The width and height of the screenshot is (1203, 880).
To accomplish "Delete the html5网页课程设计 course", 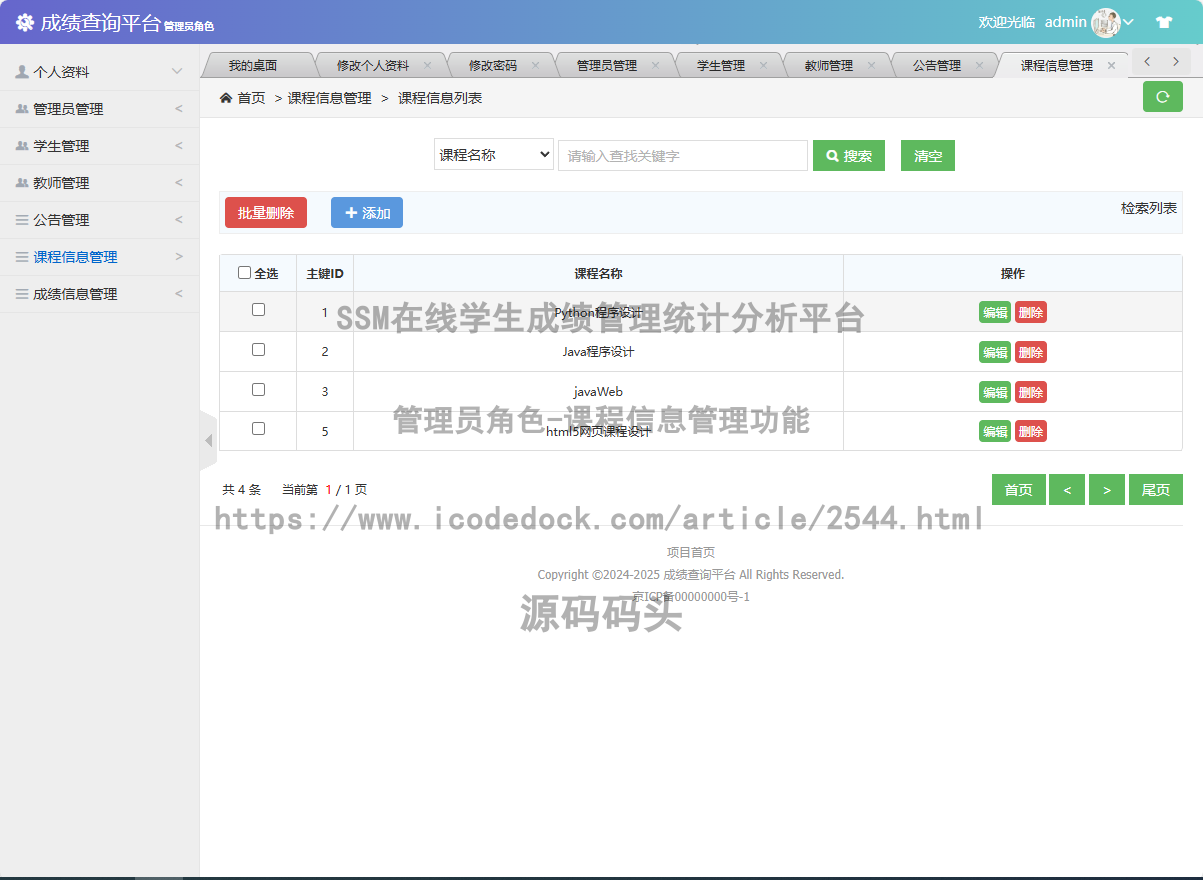I will point(1031,431).
